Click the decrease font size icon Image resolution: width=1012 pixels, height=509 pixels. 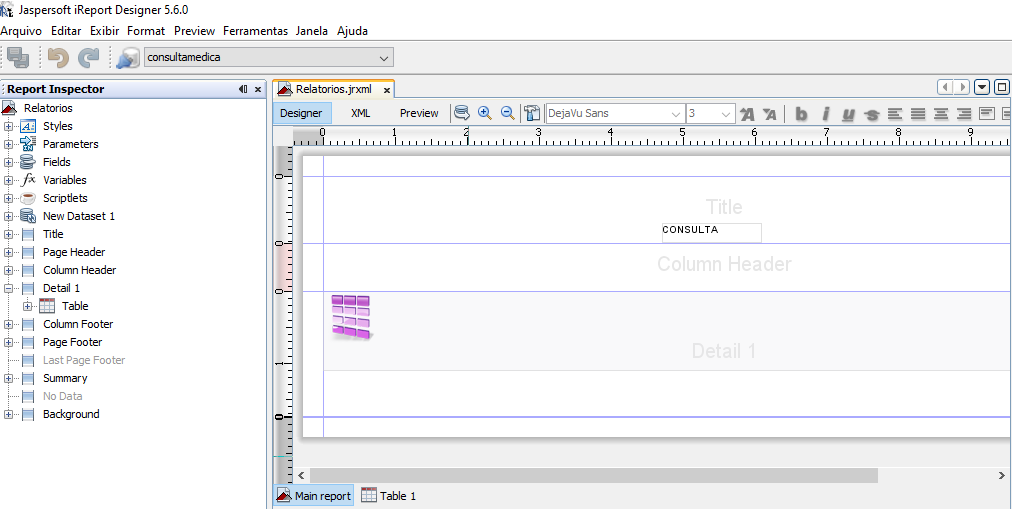click(x=769, y=114)
